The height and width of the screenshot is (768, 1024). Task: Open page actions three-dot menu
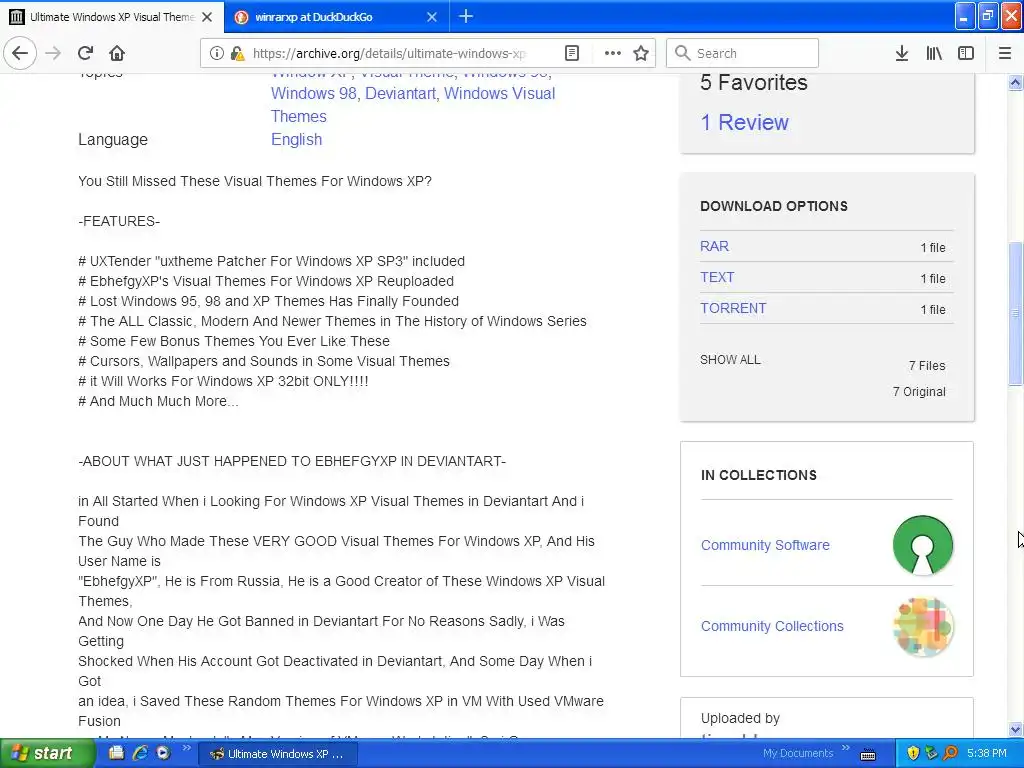point(613,53)
